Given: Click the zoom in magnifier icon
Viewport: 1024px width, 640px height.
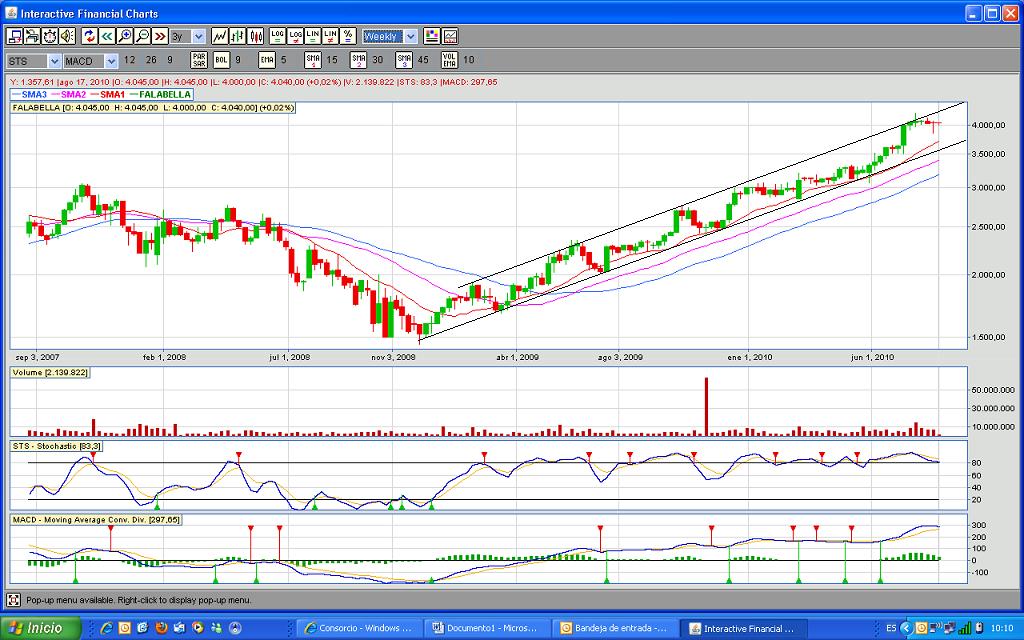Looking at the screenshot, I should [x=125, y=36].
